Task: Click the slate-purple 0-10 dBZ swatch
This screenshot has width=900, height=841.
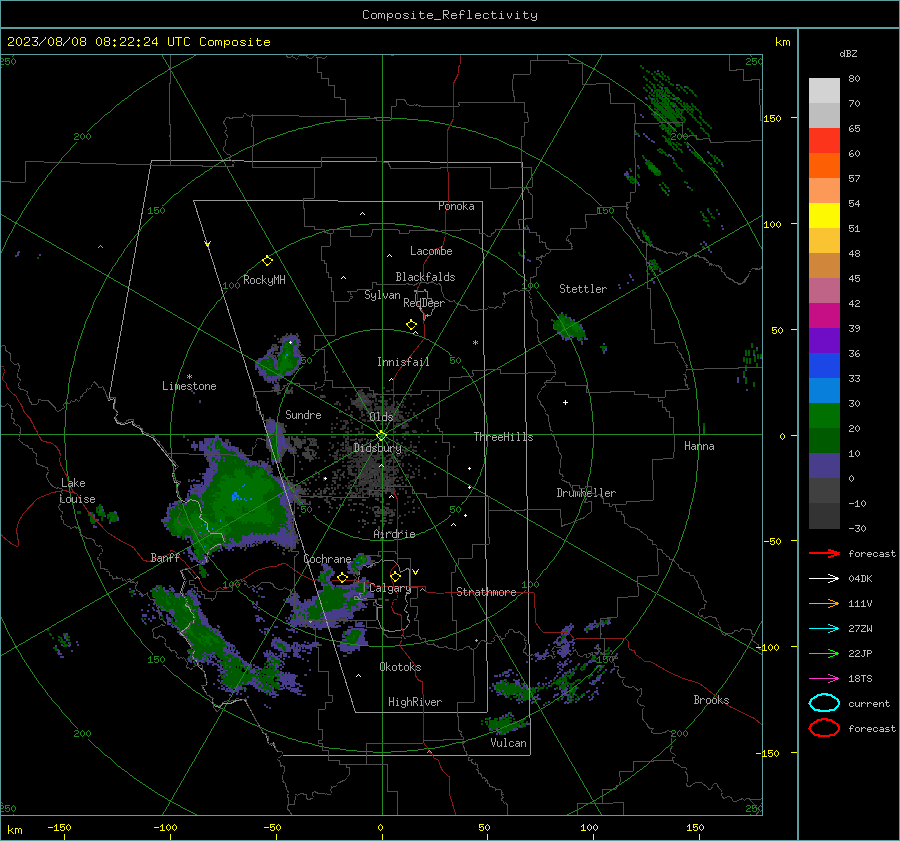Action: [x=824, y=466]
